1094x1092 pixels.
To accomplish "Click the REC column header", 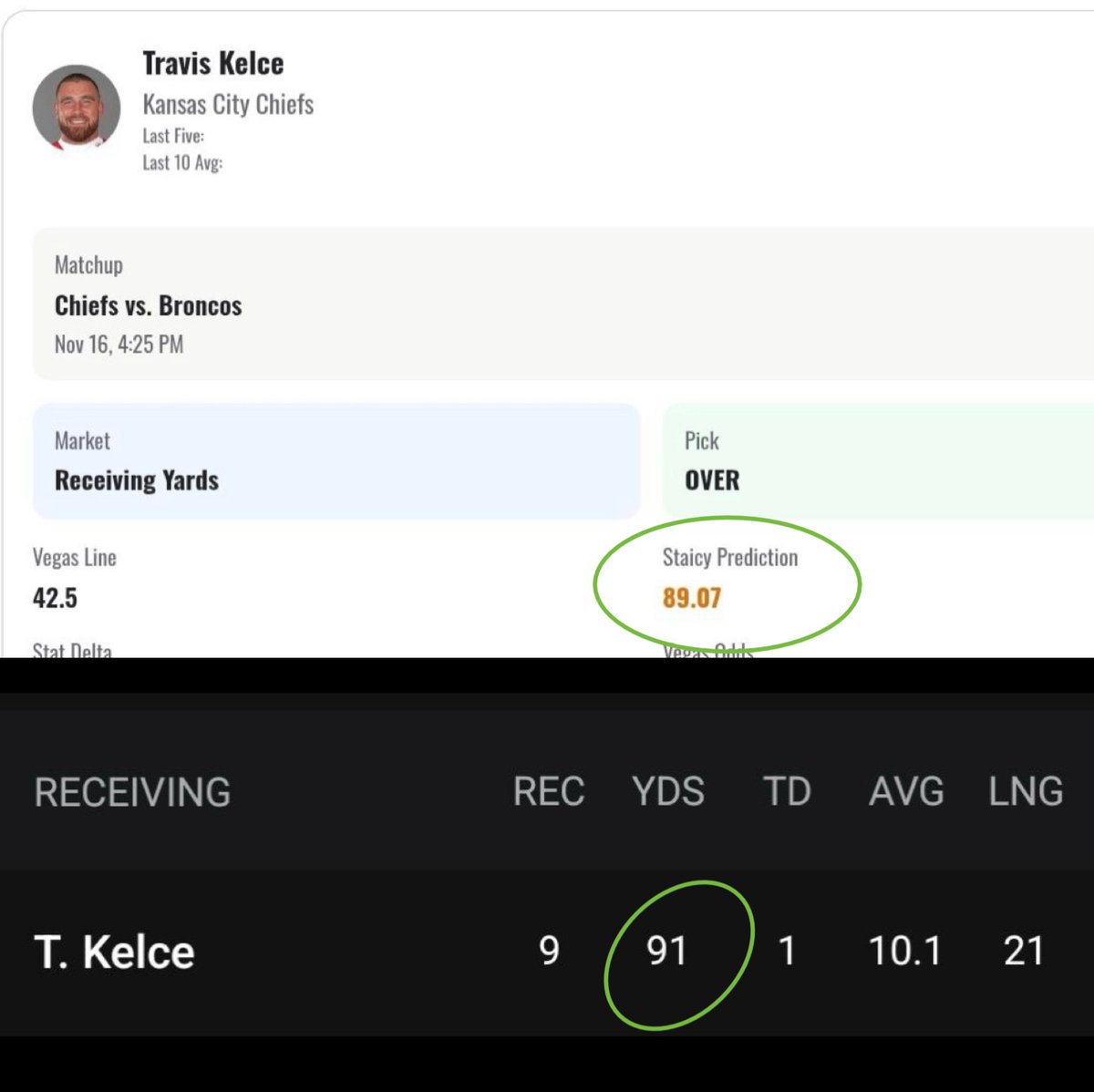I will [548, 791].
